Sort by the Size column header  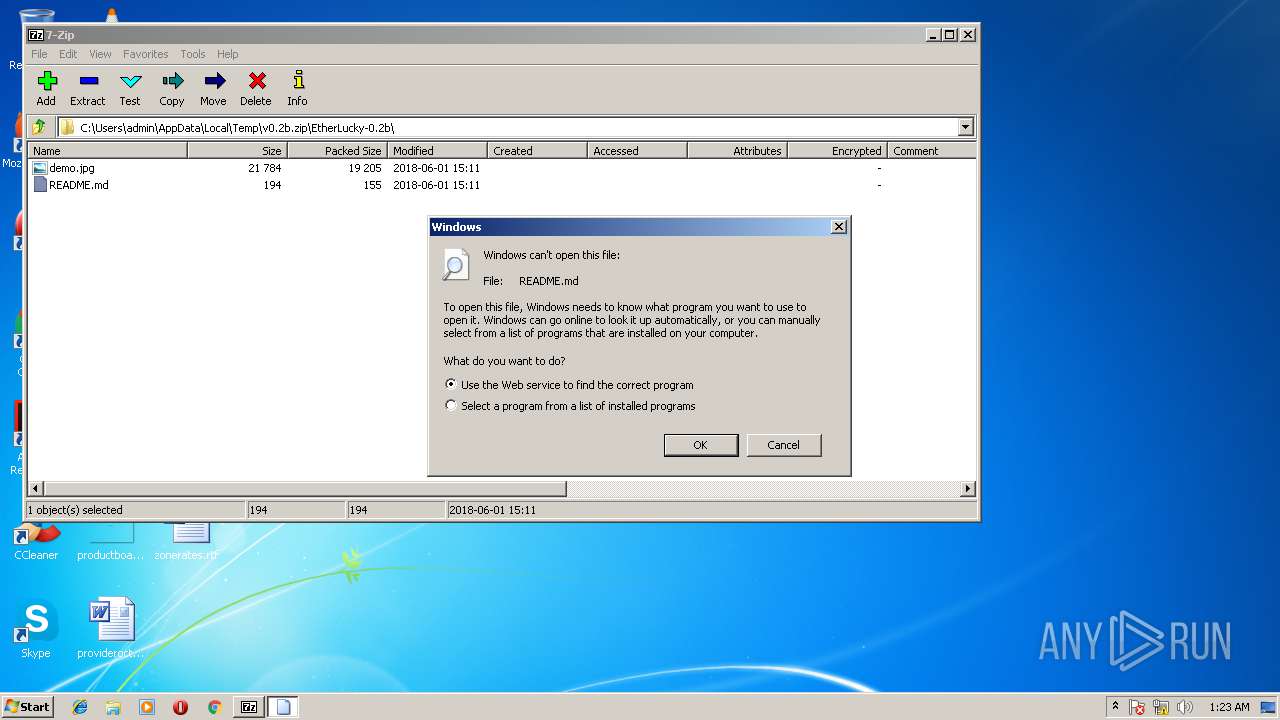click(238, 151)
